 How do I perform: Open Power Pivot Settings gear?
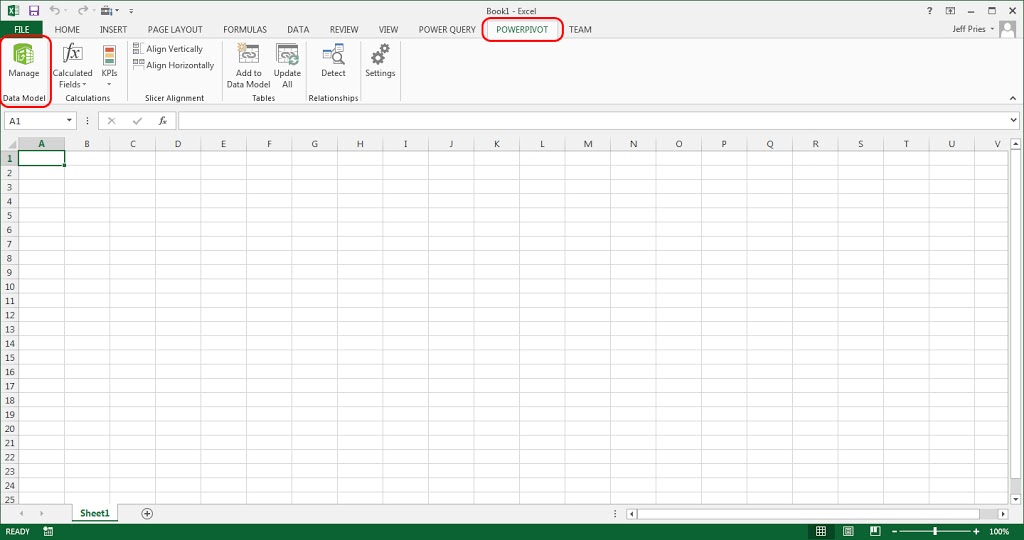[x=380, y=62]
